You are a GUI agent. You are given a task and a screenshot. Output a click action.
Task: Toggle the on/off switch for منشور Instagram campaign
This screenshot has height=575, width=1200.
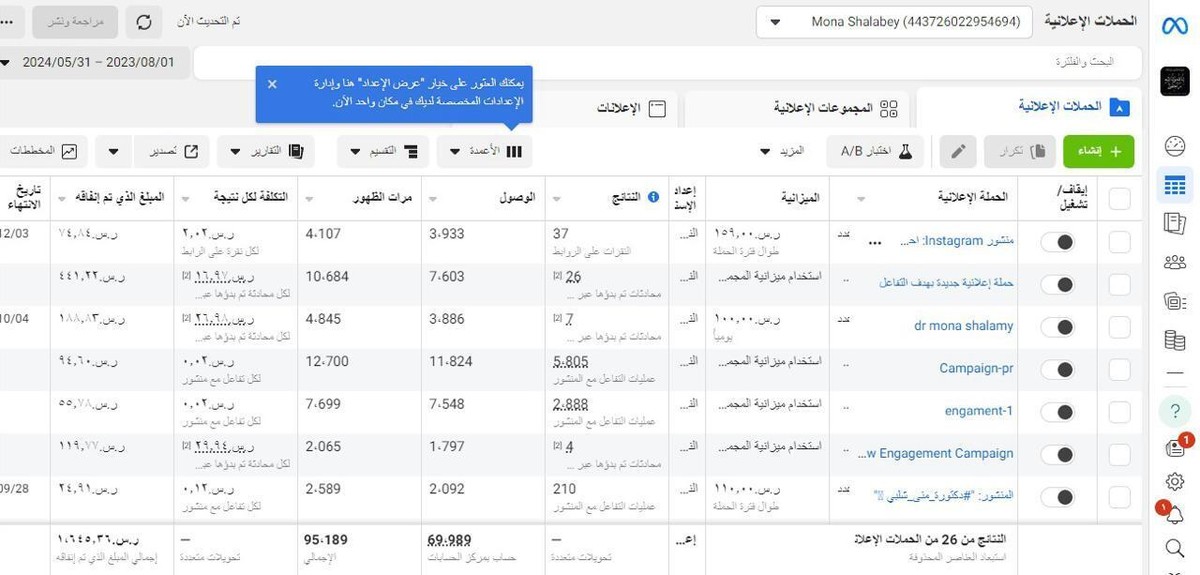1058,242
